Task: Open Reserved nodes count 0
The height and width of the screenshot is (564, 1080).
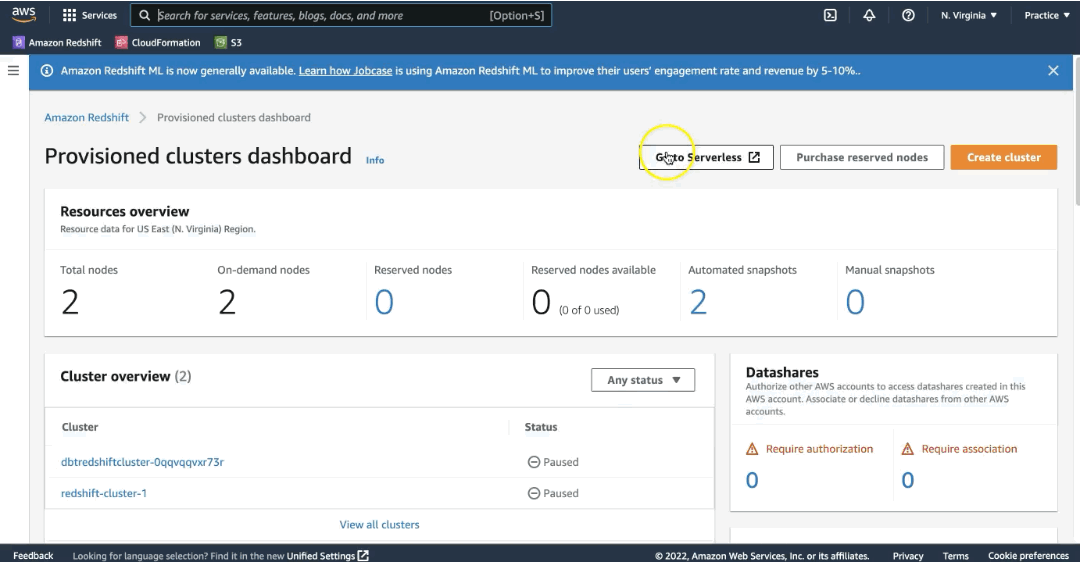Action: 384,302
